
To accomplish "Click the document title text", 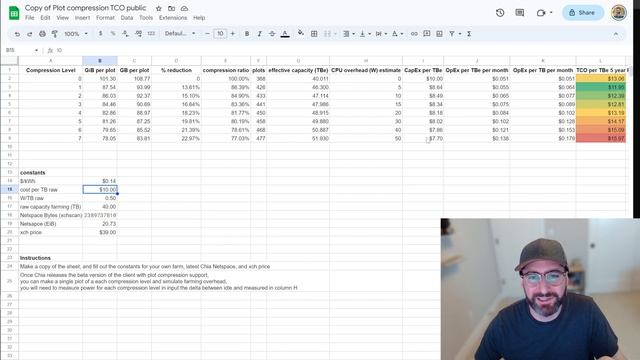I will 85,8.
